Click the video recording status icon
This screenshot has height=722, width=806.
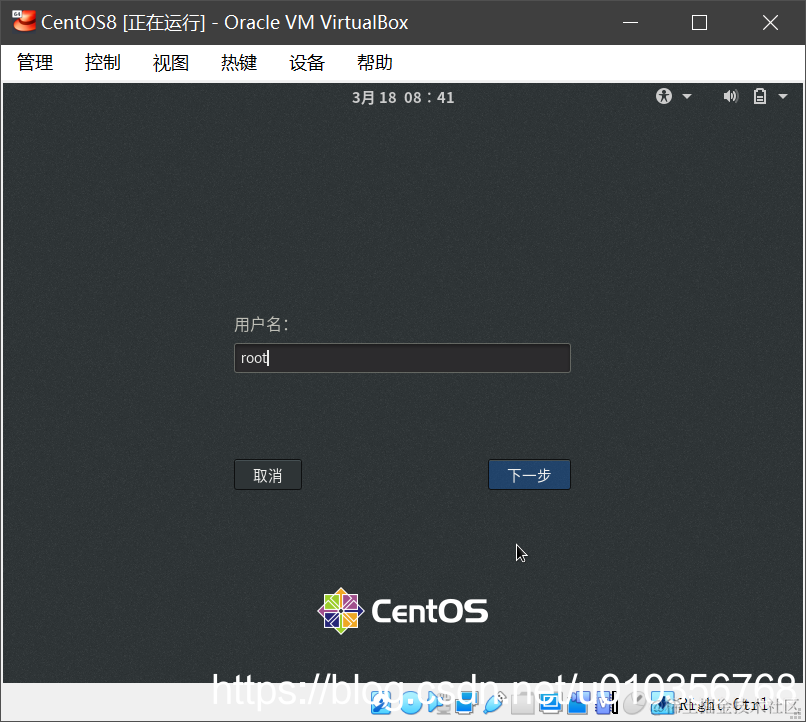point(578,703)
